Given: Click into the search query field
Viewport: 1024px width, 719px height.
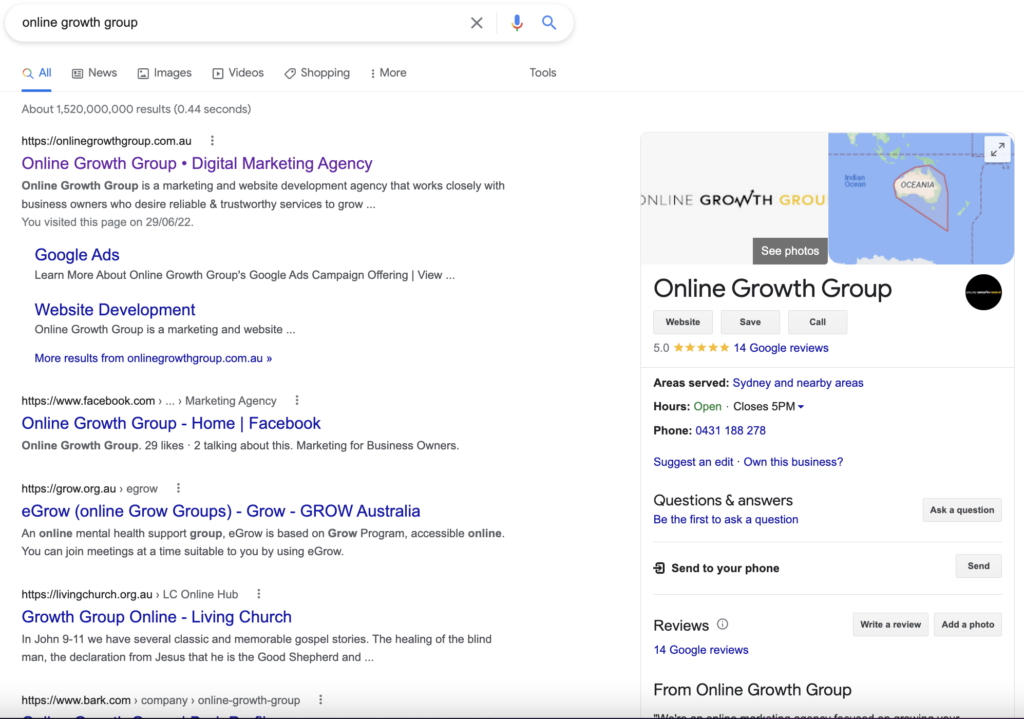Looking at the screenshot, I should (242, 23).
